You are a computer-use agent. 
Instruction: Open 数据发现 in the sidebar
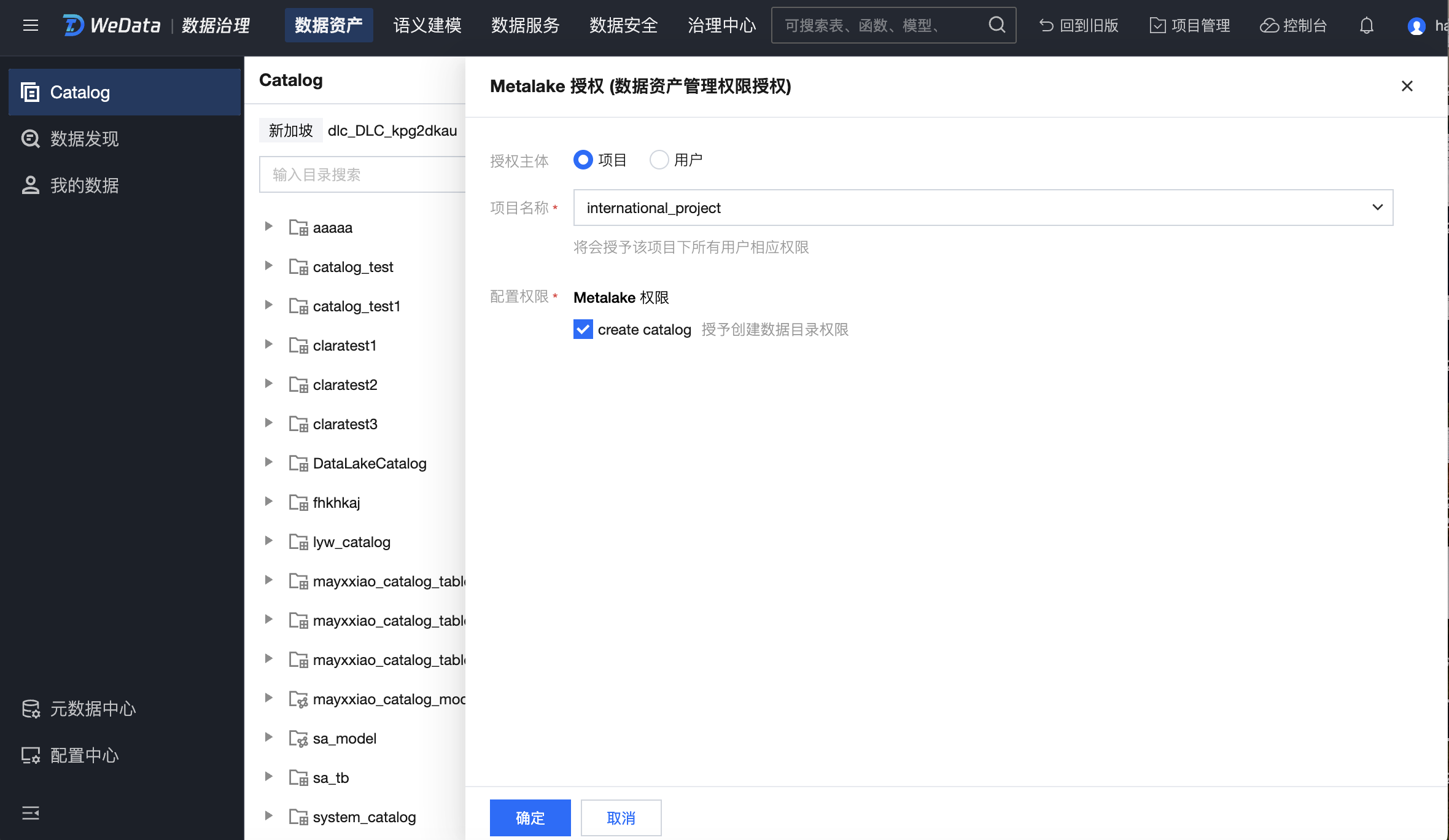(84, 139)
